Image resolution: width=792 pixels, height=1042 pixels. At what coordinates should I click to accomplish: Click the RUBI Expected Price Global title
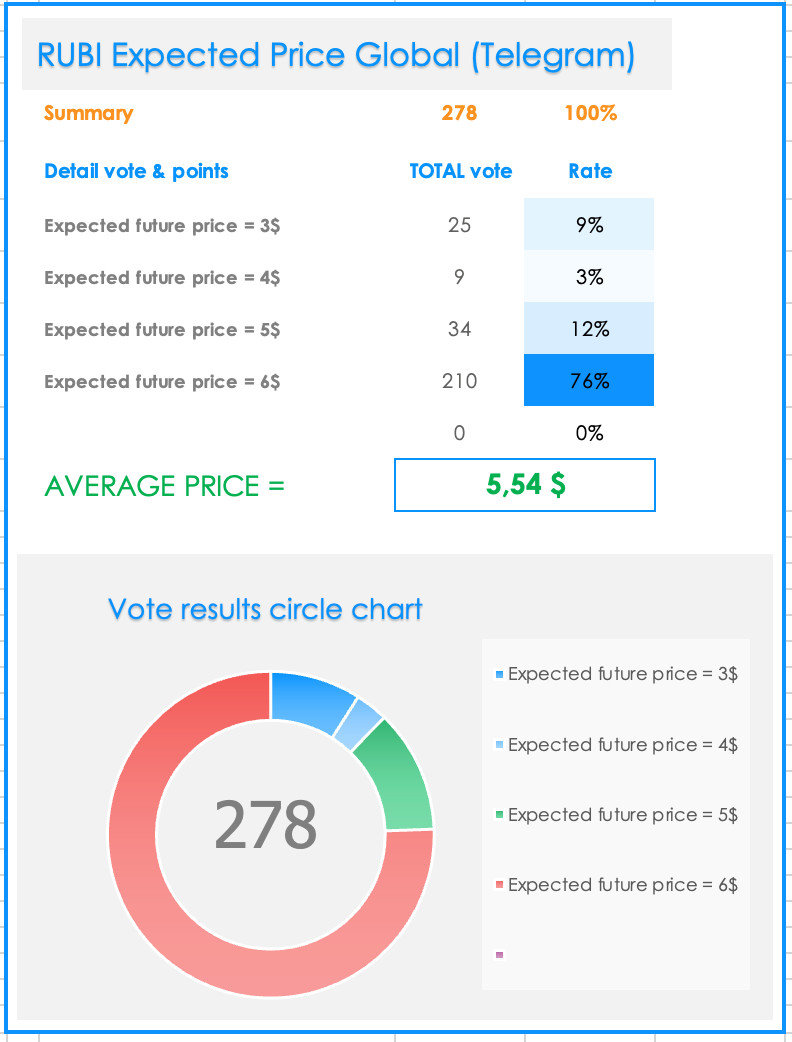pyautogui.click(x=336, y=54)
